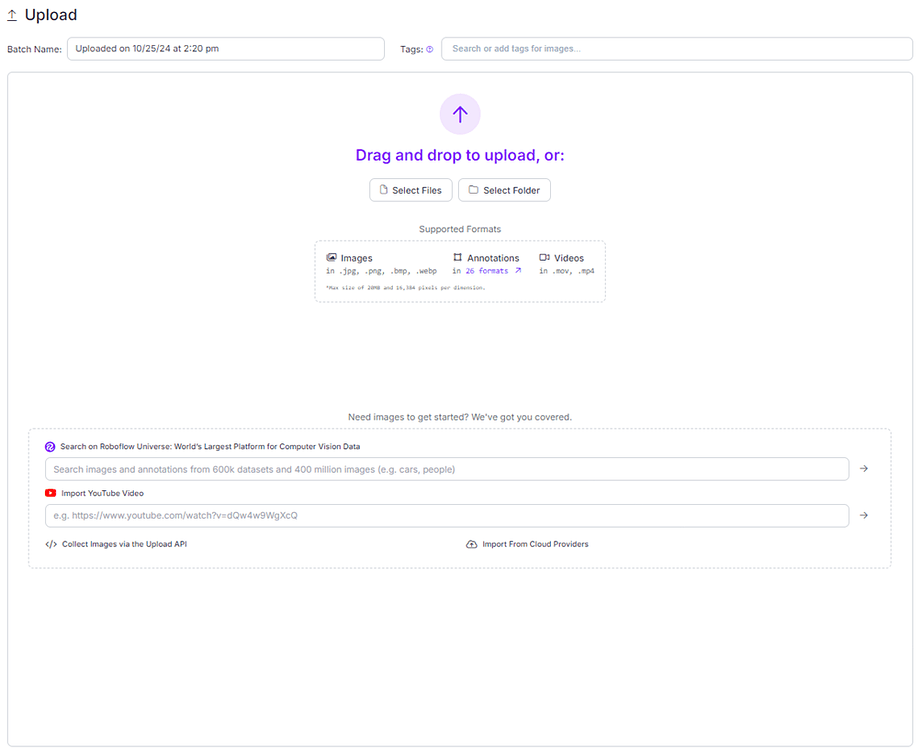Image resolution: width=921 pixels, height=750 pixels.
Task: Click the Roboflow Universe logo icon
Action: coord(50,447)
